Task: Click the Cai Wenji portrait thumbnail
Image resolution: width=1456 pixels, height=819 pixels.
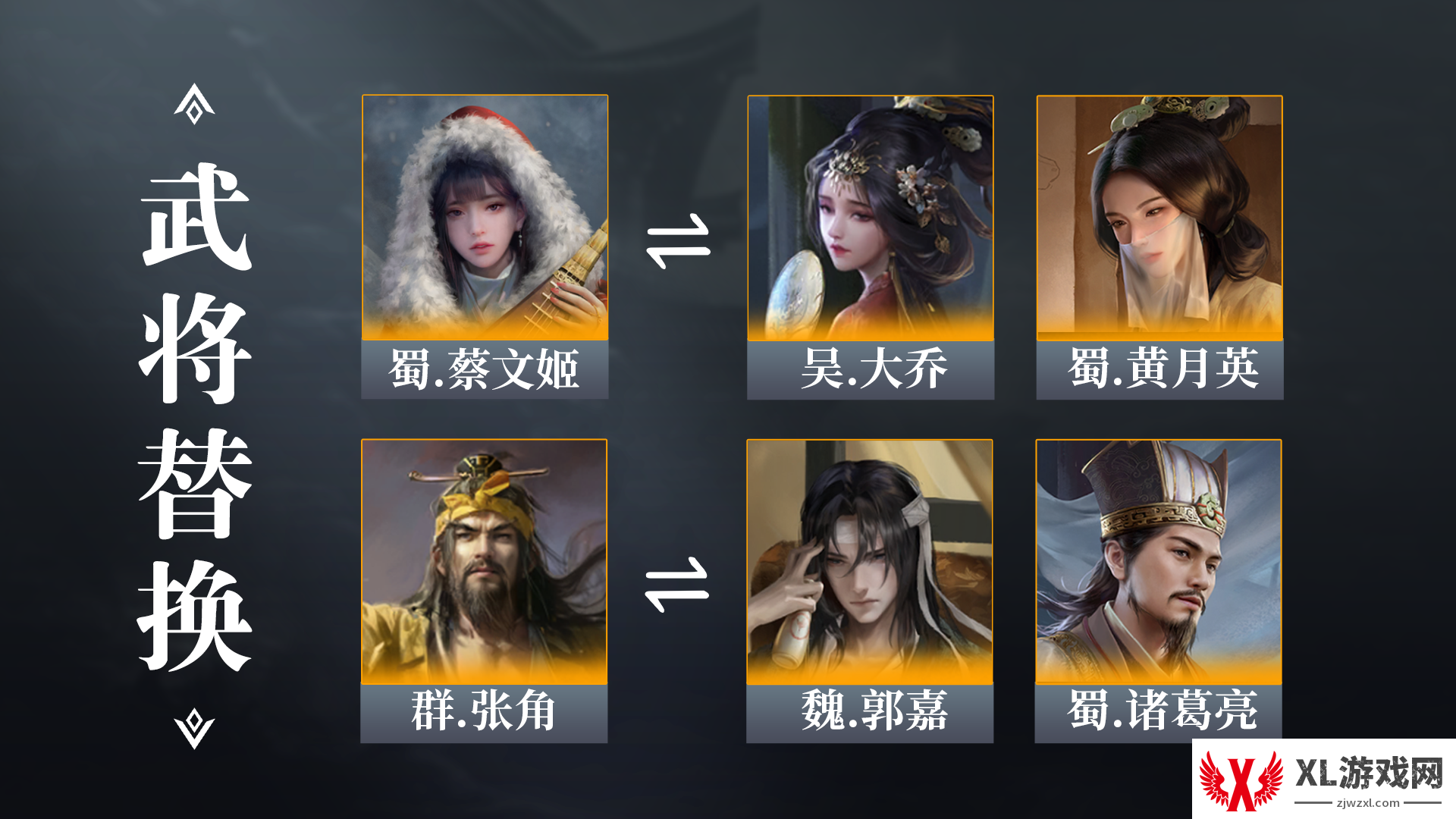Action: coord(485,218)
